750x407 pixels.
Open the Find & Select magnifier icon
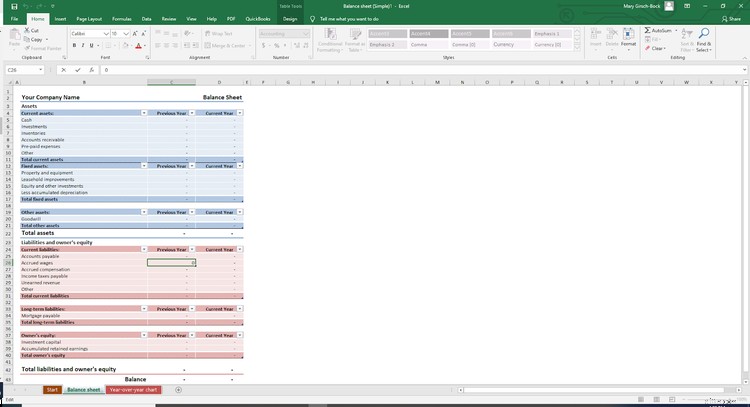tap(704, 33)
